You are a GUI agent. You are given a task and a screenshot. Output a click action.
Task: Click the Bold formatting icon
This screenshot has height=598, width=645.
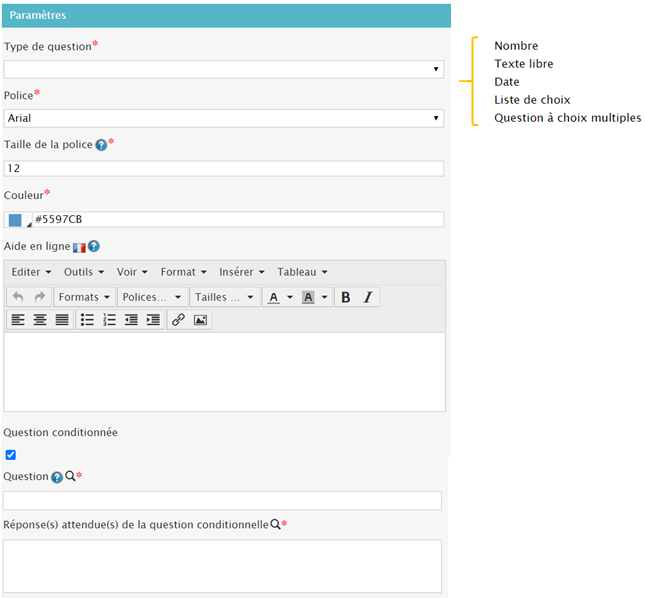pyautogui.click(x=346, y=297)
